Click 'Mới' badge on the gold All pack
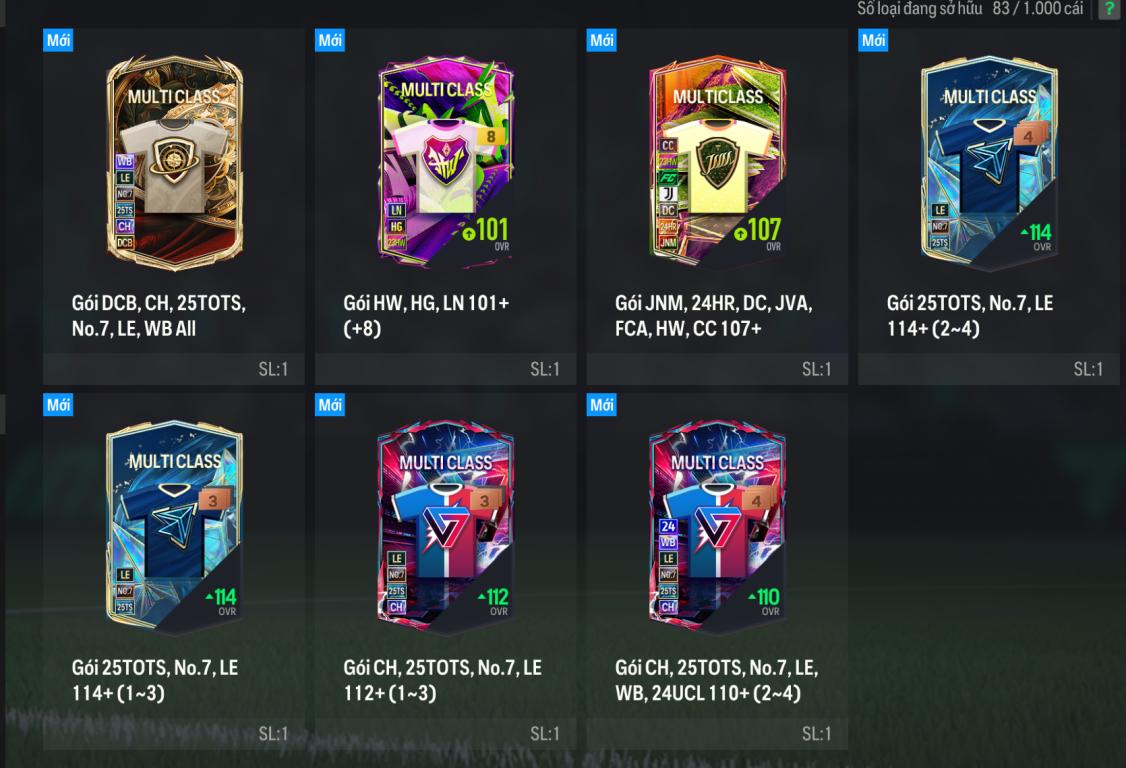The image size is (1126, 768). coord(58,40)
